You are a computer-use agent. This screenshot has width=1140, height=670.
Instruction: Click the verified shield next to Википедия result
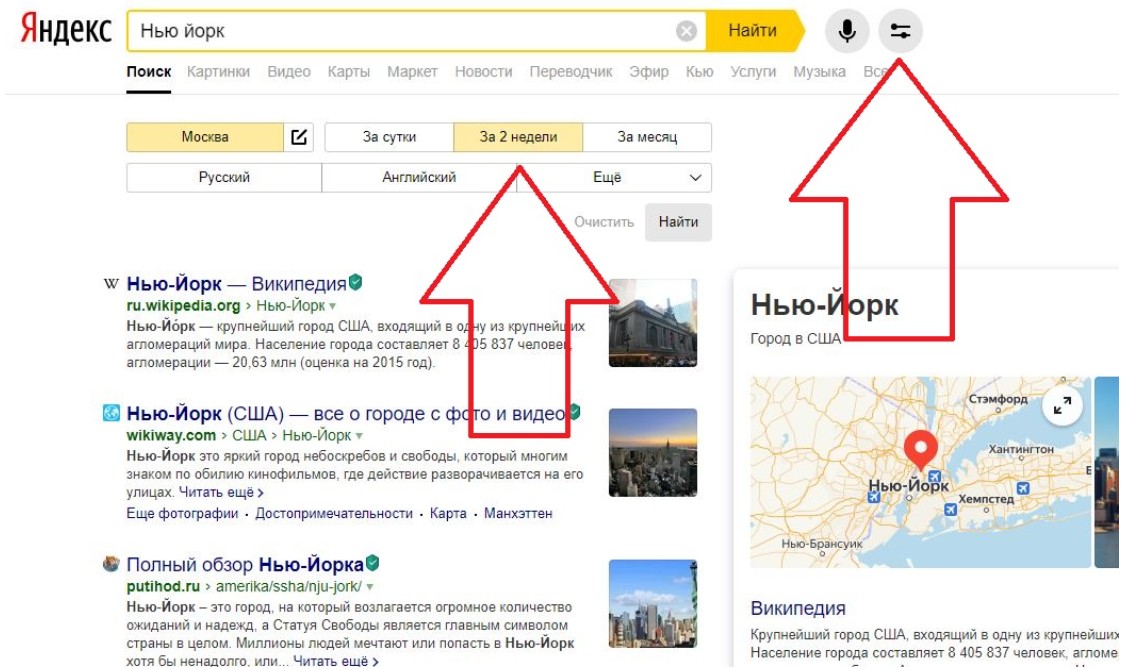[356, 282]
